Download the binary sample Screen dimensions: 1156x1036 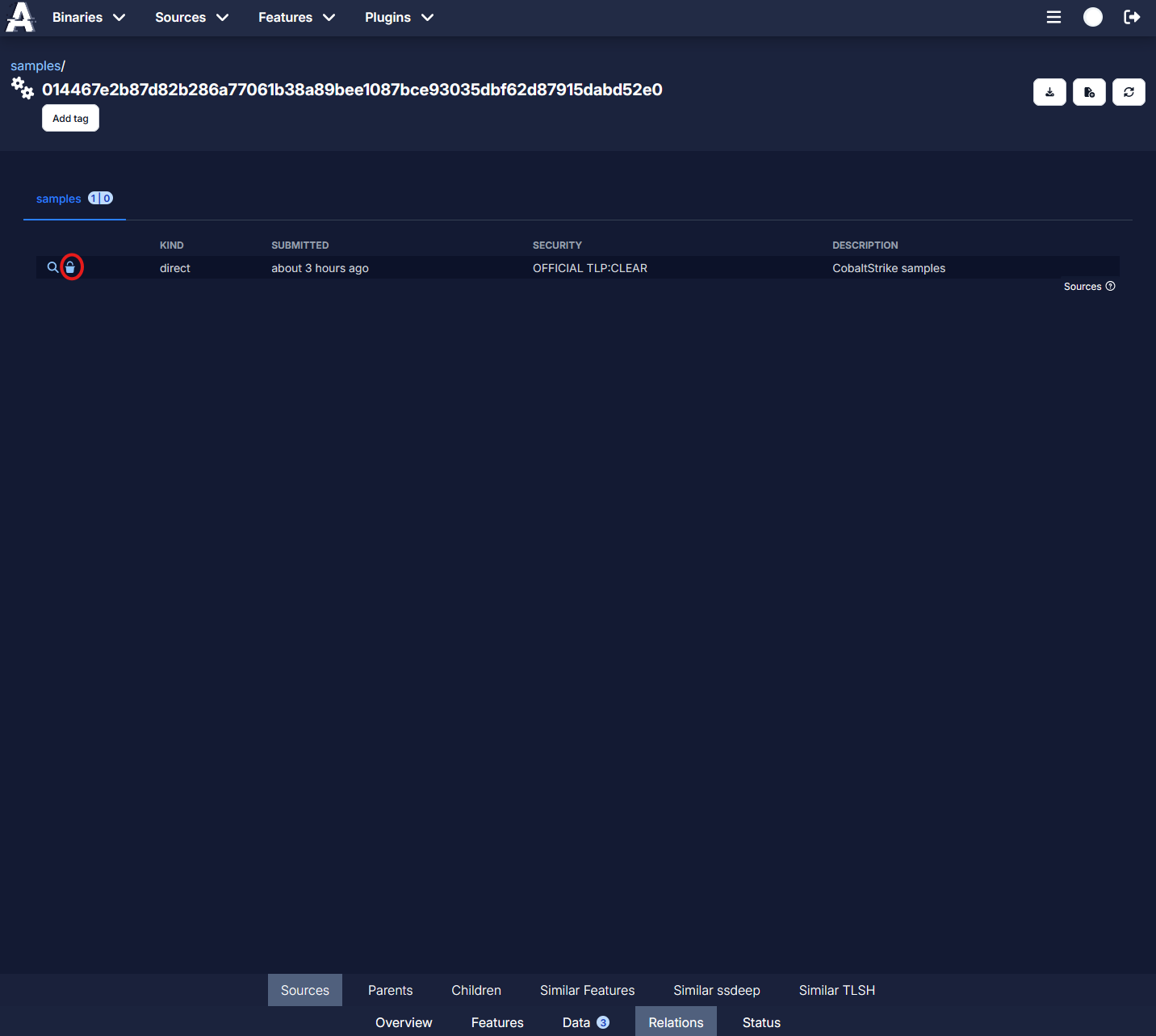click(x=1049, y=92)
